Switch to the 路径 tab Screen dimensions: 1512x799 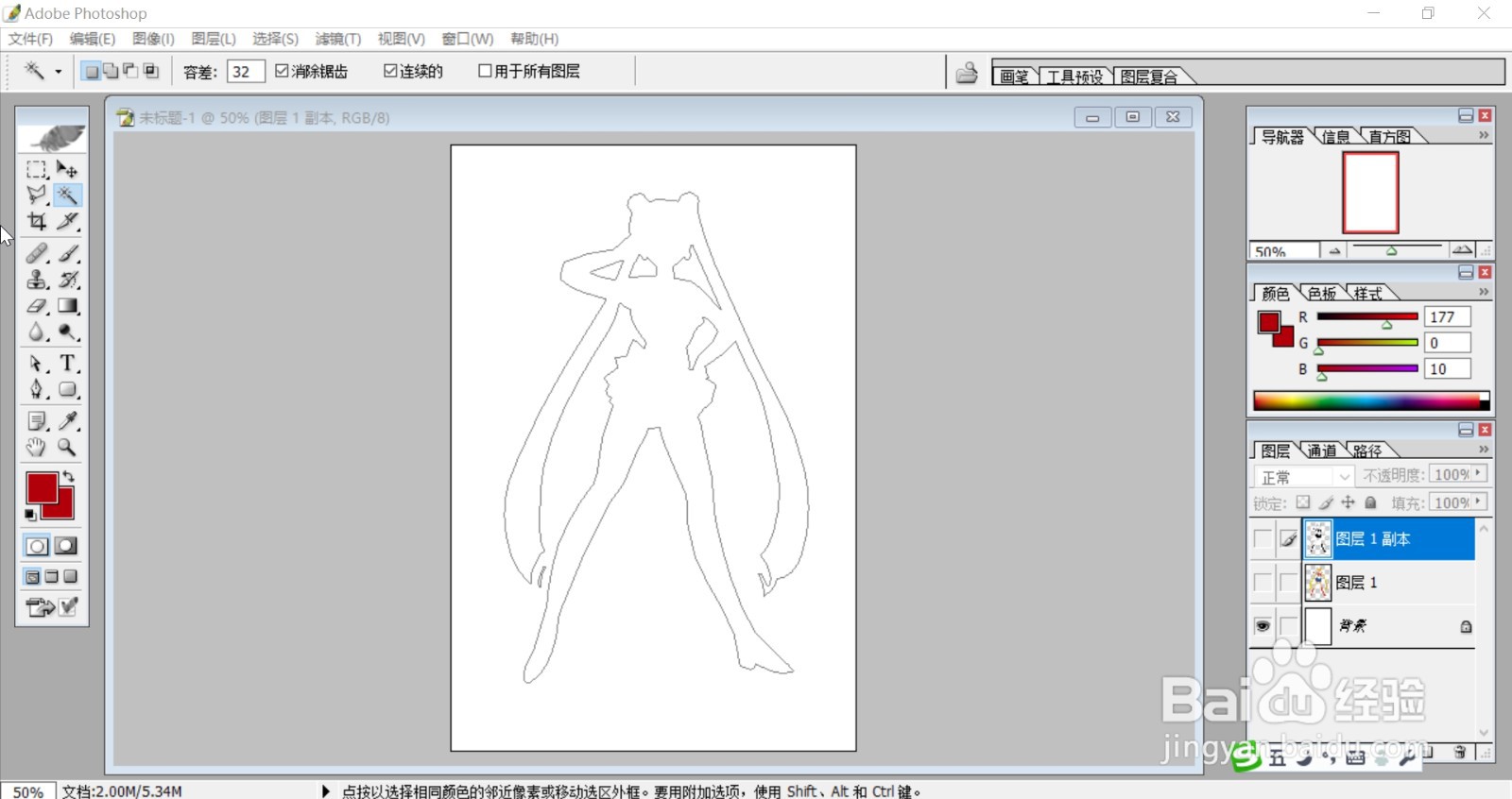point(1367,450)
